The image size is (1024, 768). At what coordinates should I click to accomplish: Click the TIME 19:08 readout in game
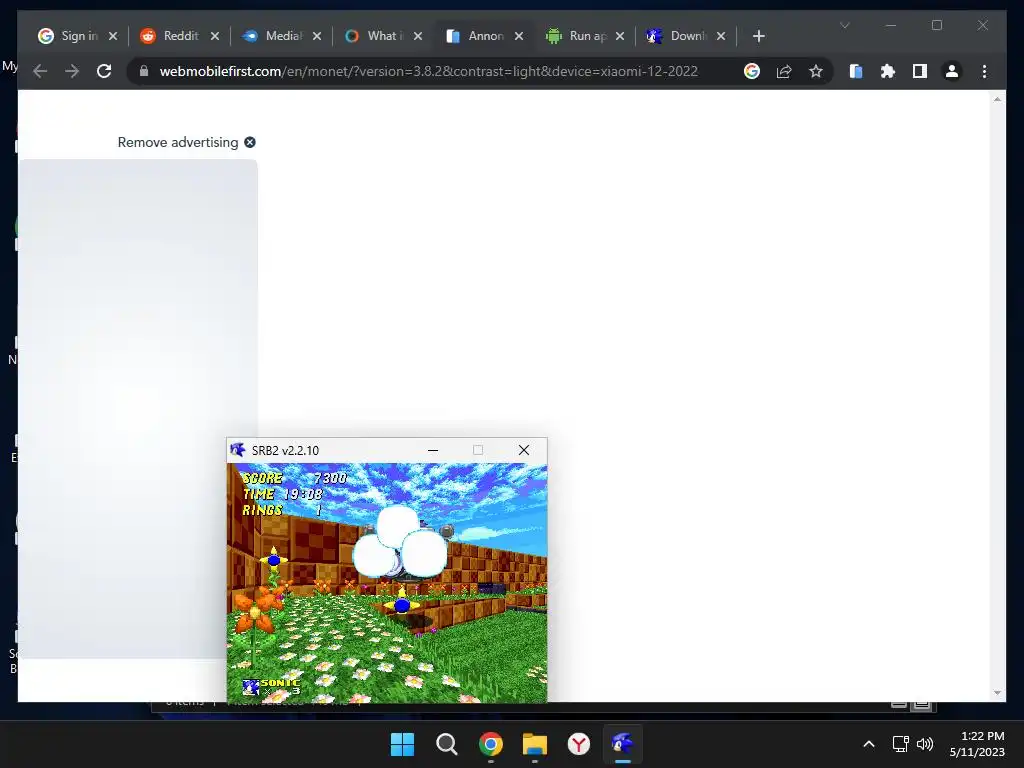283,494
